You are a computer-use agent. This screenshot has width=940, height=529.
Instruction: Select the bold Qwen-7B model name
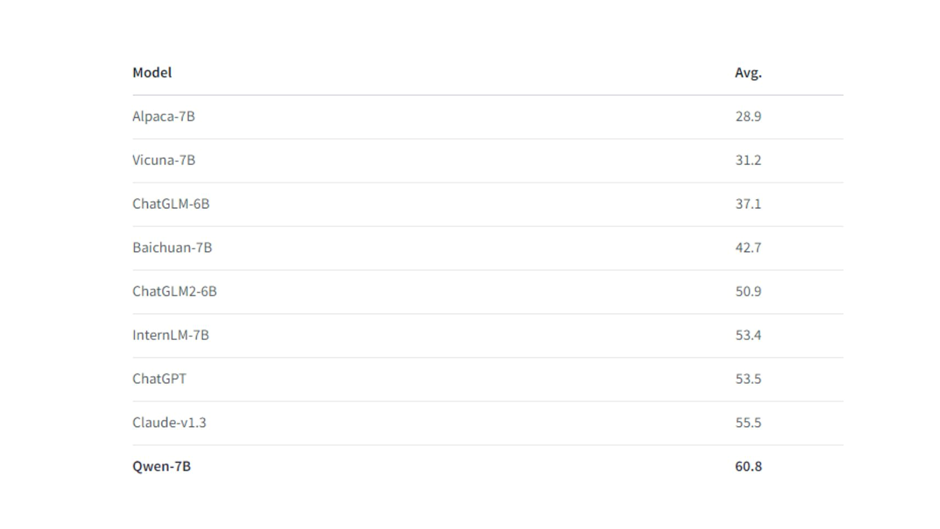click(162, 467)
